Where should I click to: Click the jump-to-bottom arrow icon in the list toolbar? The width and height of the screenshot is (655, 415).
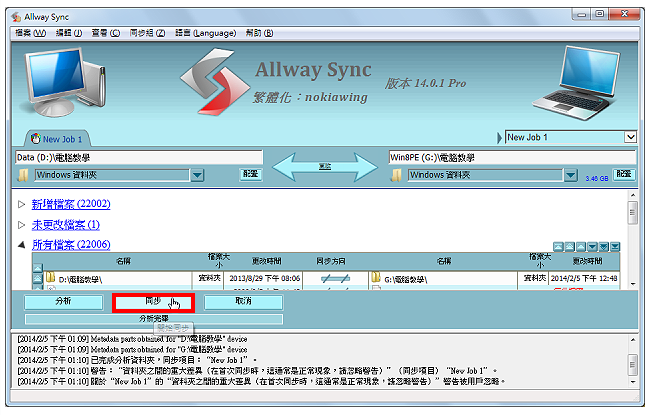614,247
